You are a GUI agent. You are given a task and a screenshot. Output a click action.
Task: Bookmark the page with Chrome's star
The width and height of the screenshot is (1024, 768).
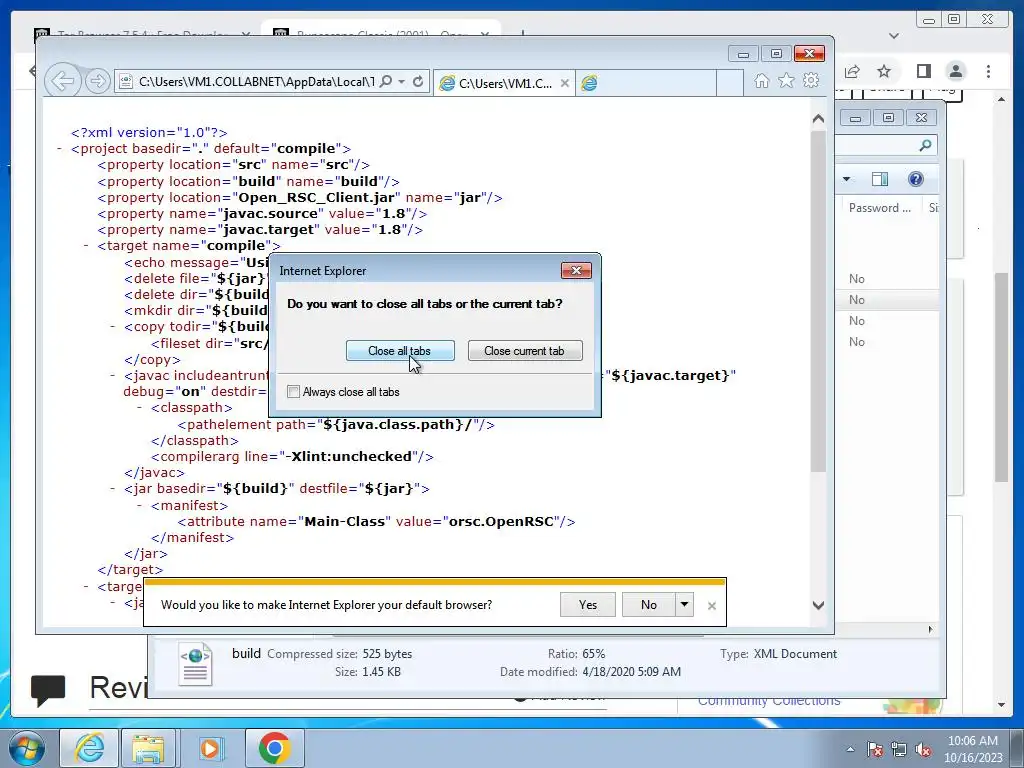tap(884, 71)
